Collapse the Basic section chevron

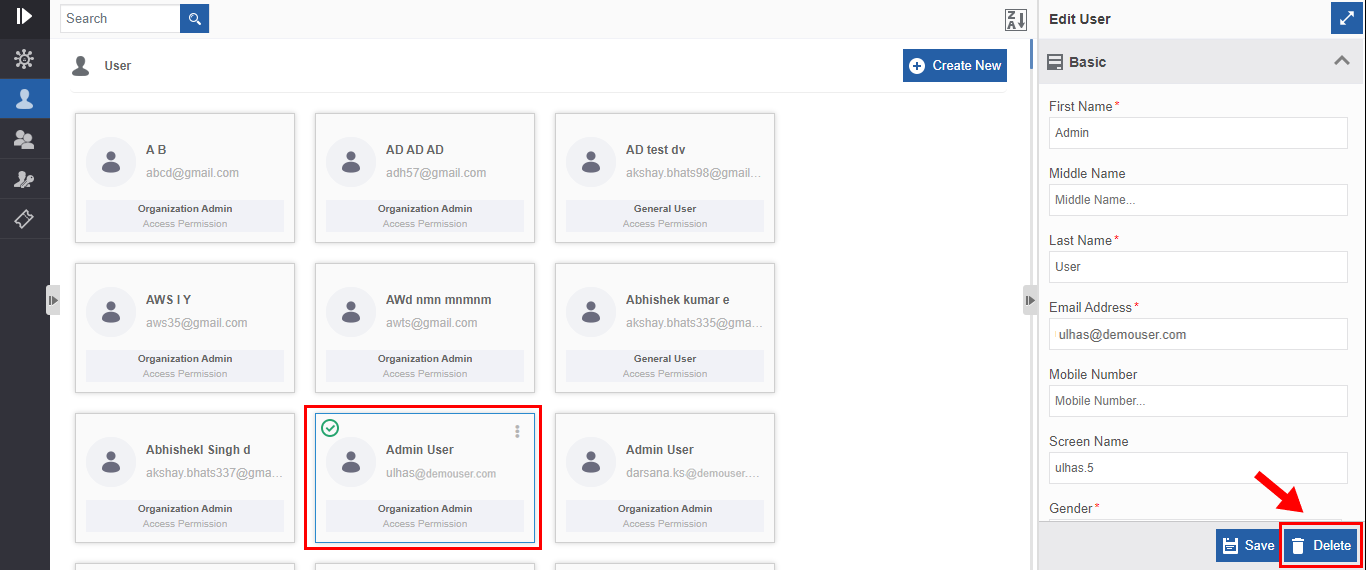pyautogui.click(x=1342, y=61)
